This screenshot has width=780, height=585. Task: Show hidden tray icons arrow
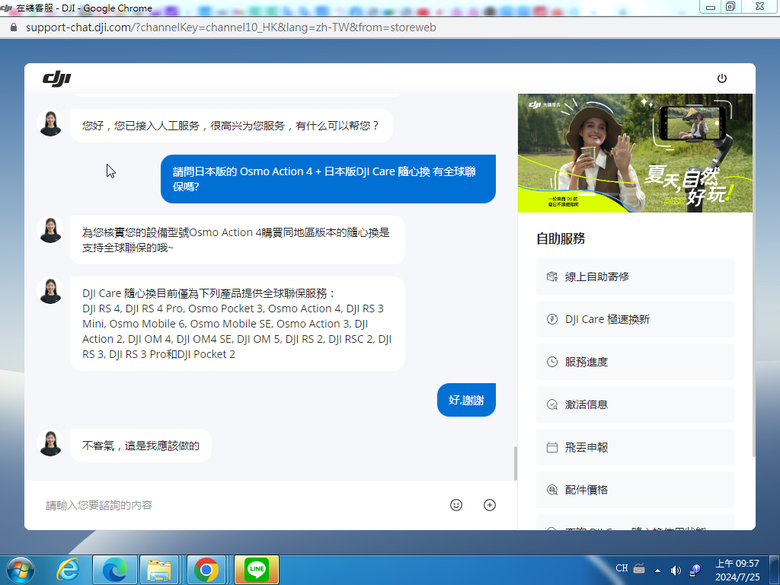point(658,571)
